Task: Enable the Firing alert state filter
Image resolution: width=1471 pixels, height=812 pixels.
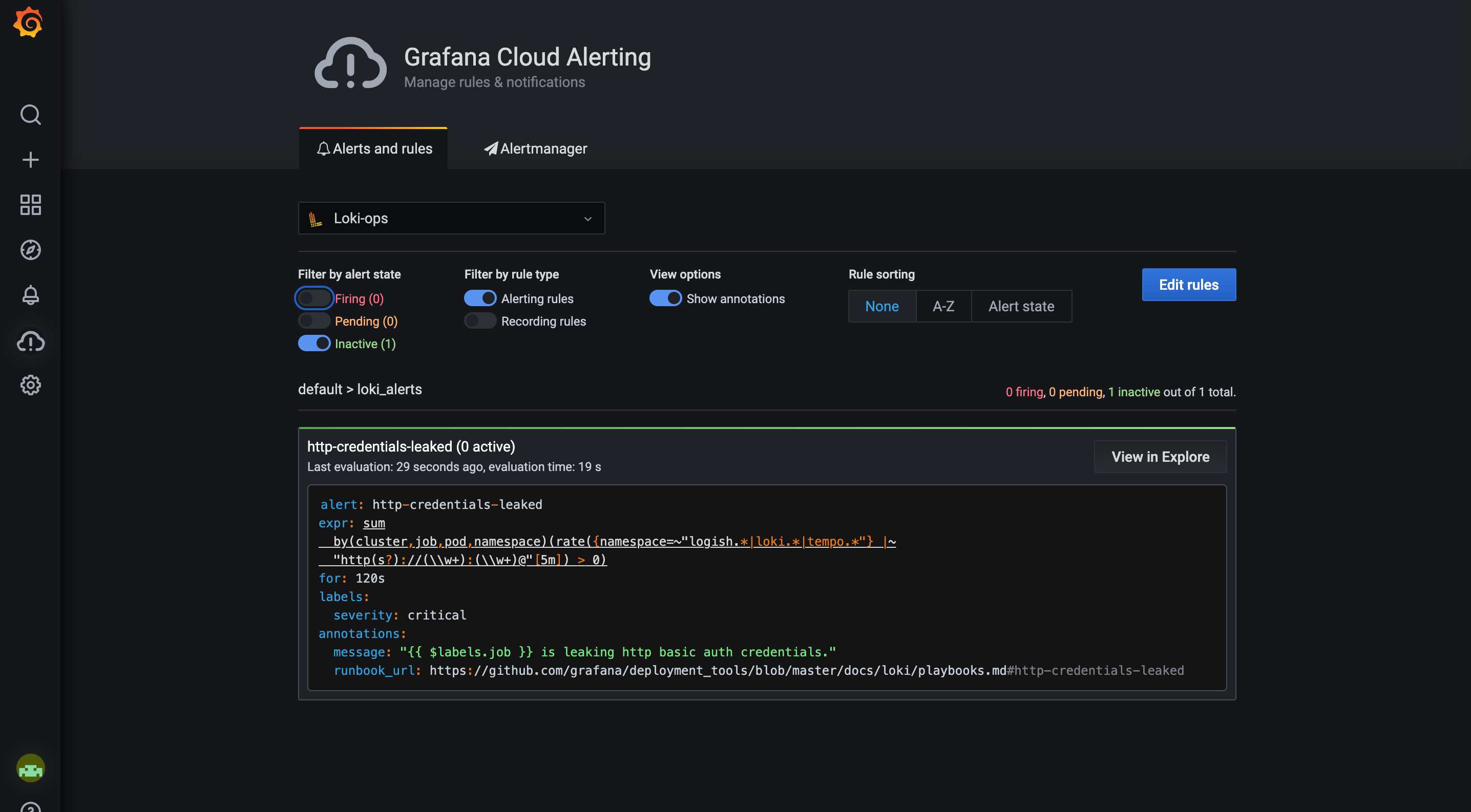Action: click(314, 298)
